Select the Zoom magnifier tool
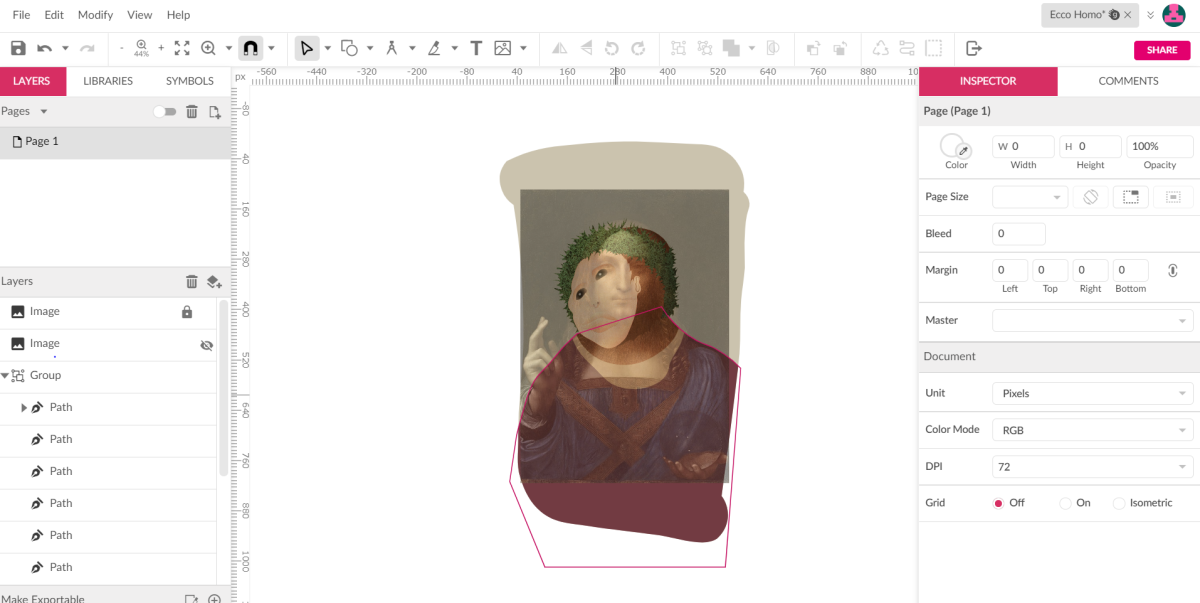Viewport: 1200px width, 603px height. point(208,48)
